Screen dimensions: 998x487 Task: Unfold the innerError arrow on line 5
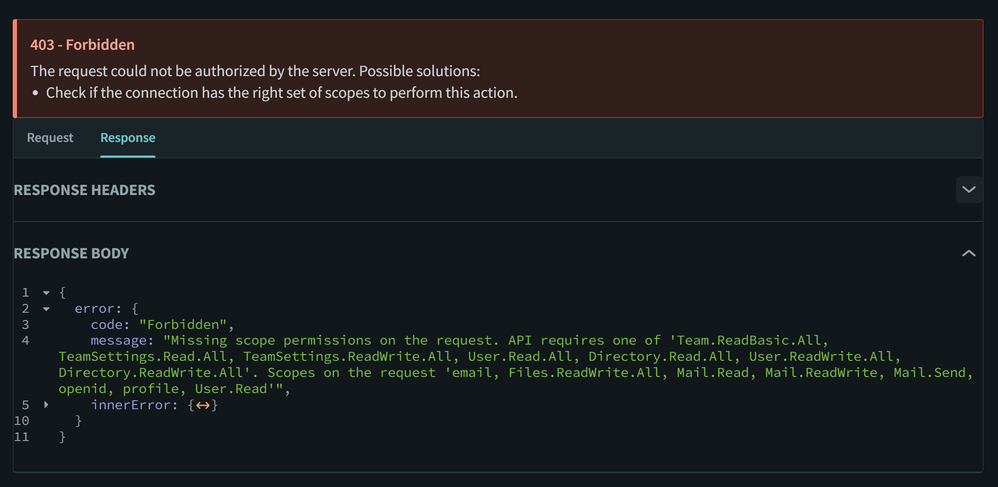point(46,405)
